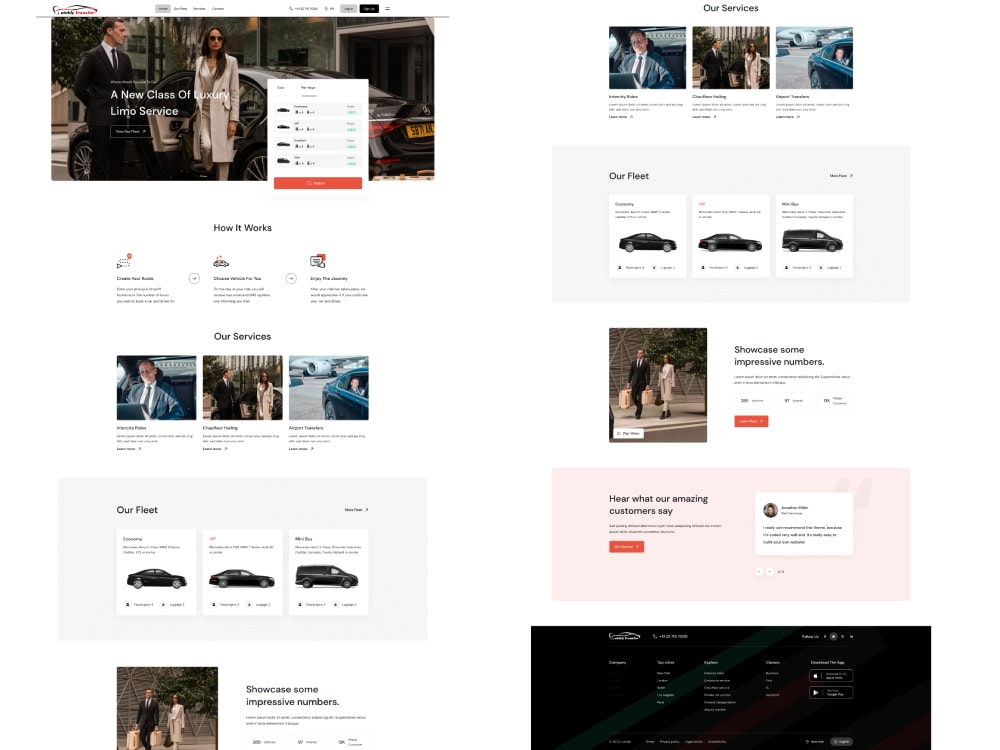The width and height of the screenshot is (1000, 750).
Task: Open London under Top cities in footer
Action: pos(662,680)
